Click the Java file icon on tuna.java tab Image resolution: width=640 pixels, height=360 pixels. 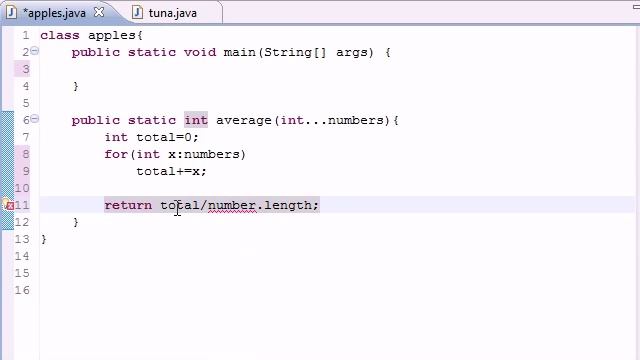138,13
